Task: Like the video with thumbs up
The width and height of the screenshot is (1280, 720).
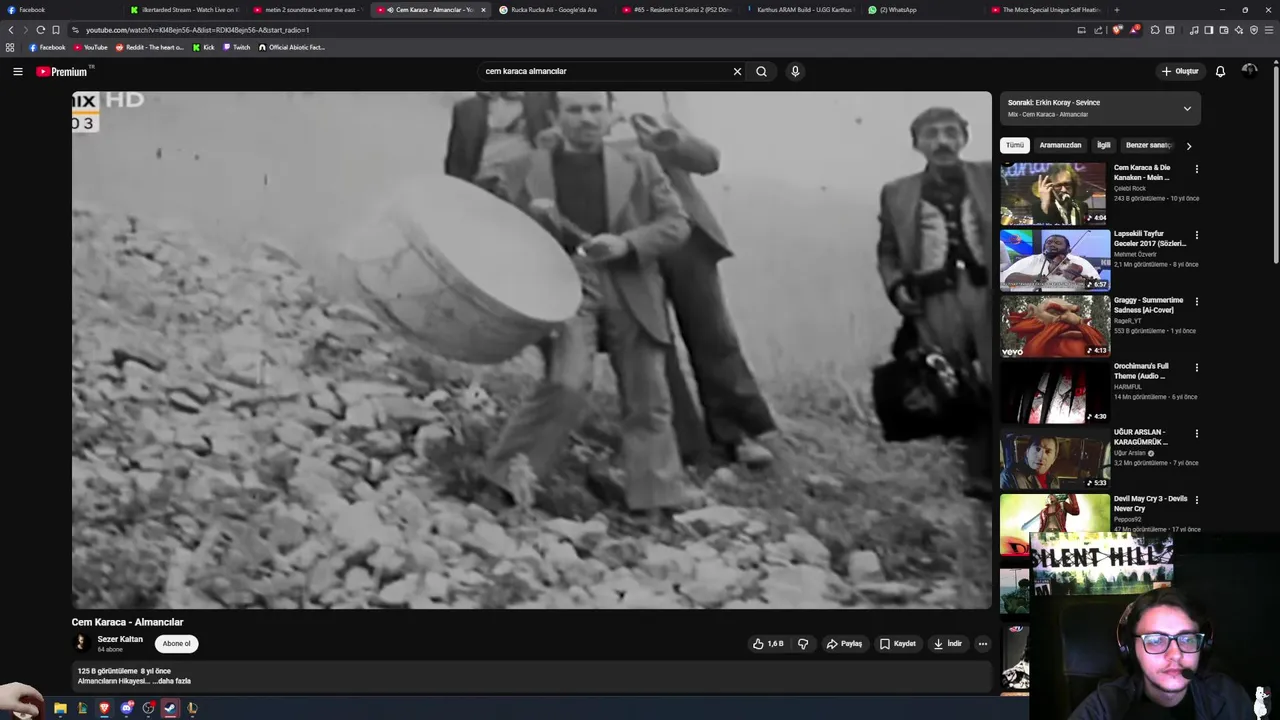Action: pos(768,644)
